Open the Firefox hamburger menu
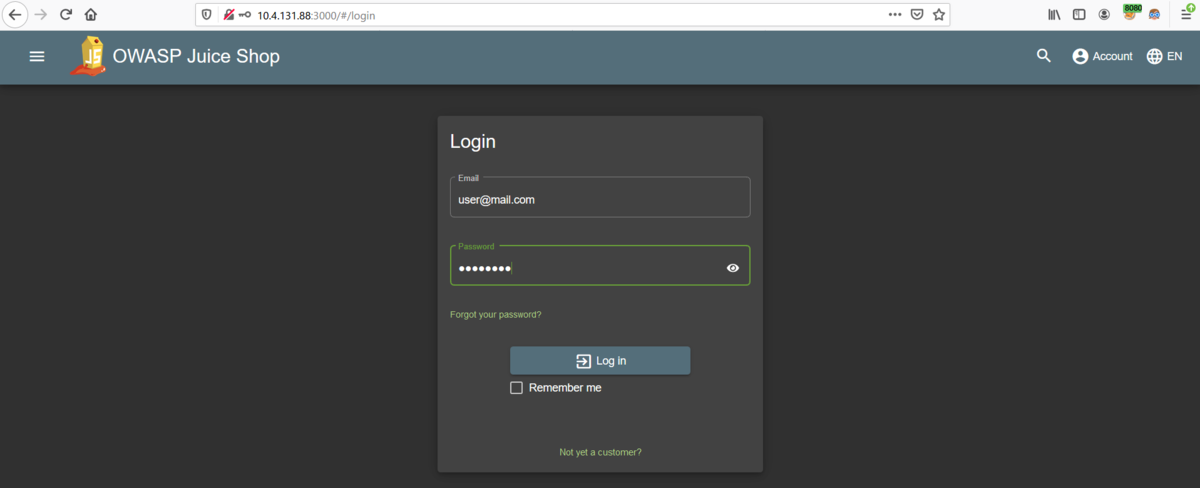Viewport: 1200px width, 488px height. coord(1186,14)
